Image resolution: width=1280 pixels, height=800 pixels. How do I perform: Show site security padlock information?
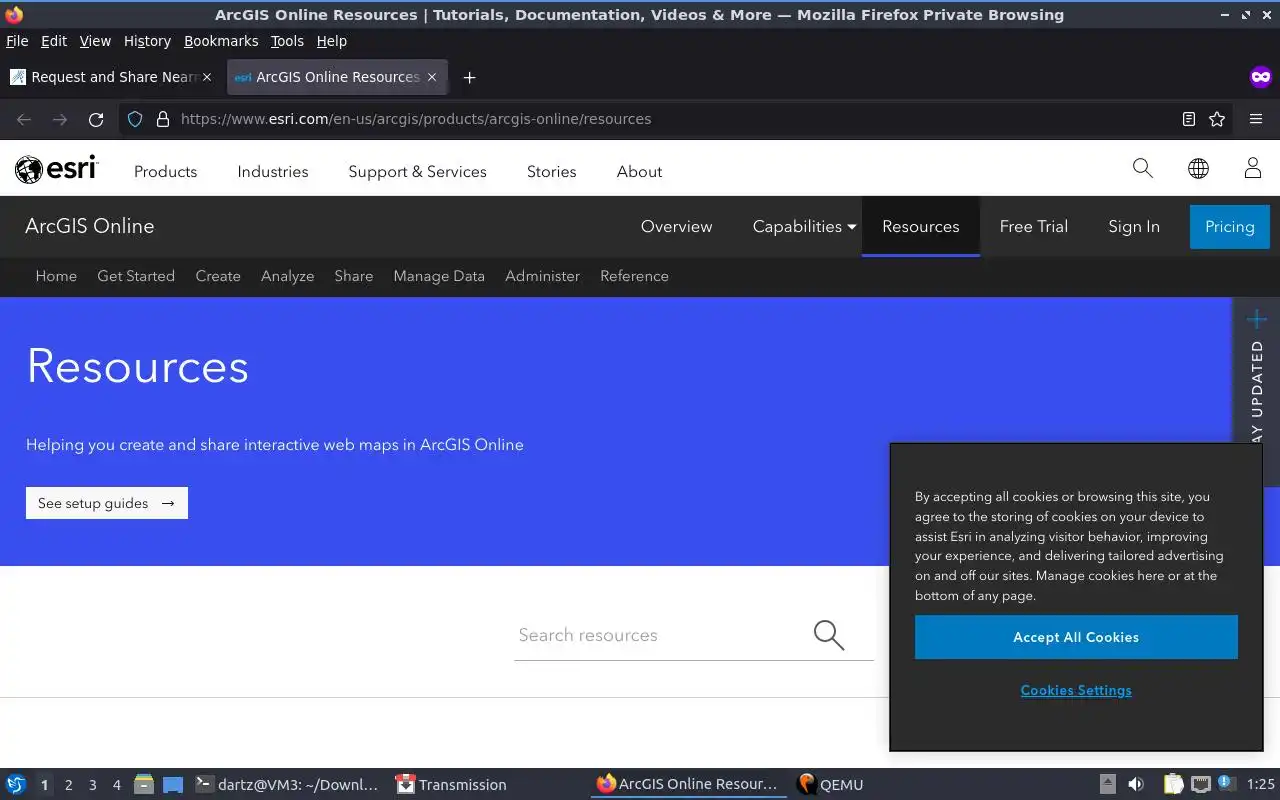click(163, 119)
